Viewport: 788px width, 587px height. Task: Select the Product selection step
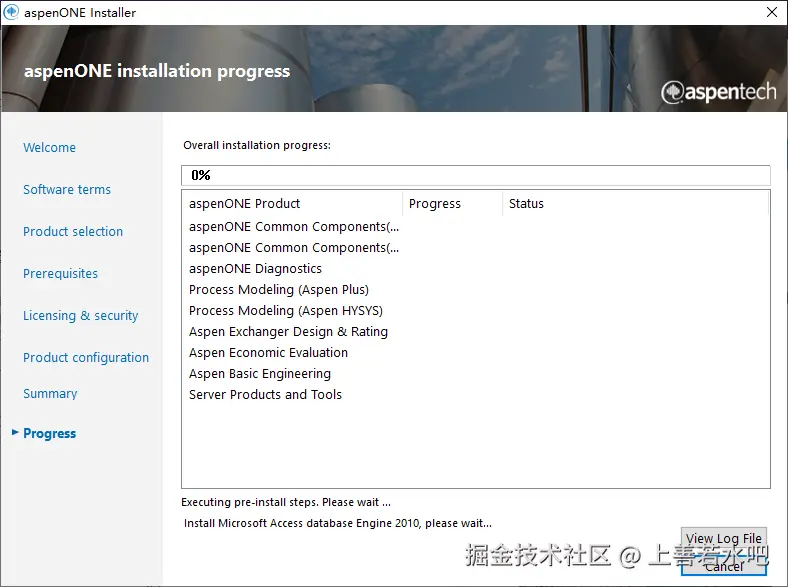(x=73, y=232)
